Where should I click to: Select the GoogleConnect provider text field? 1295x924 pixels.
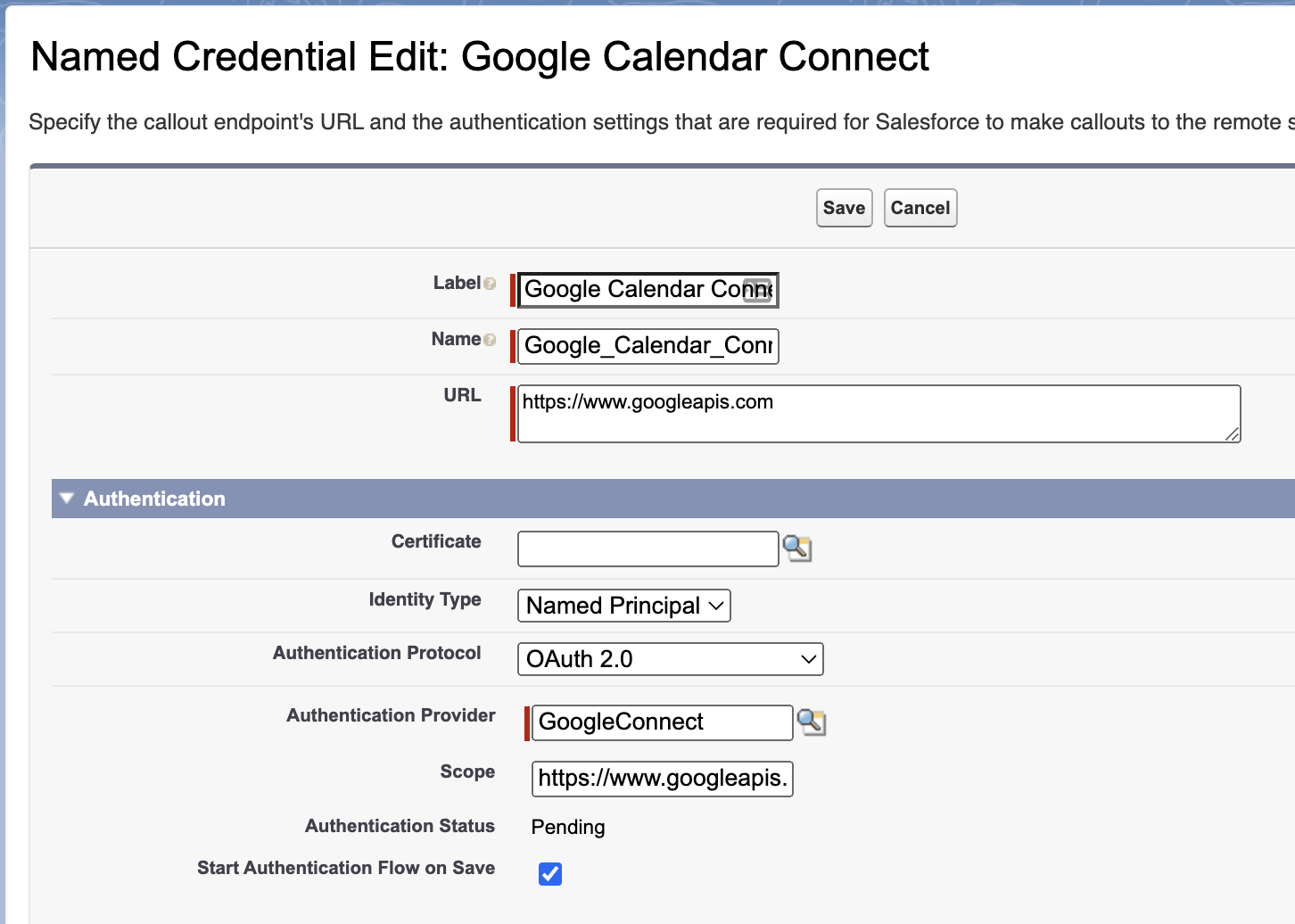[660, 722]
